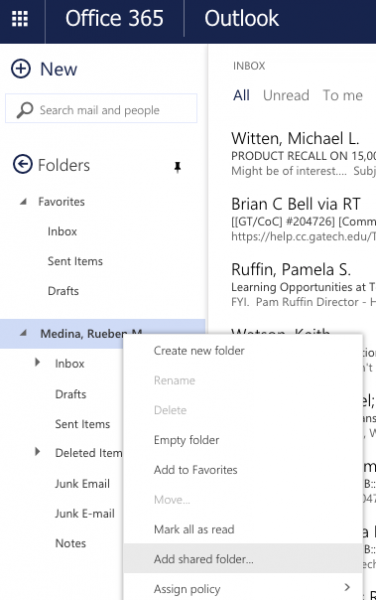Click the New mail plus icon

click(21, 69)
